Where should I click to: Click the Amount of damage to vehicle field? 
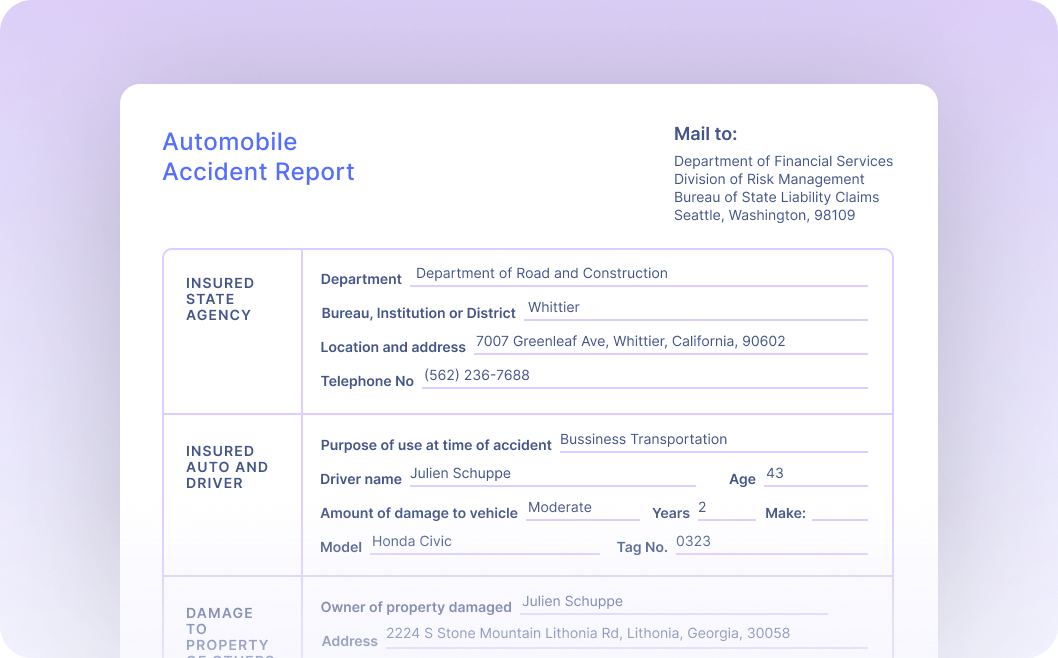click(582, 506)
